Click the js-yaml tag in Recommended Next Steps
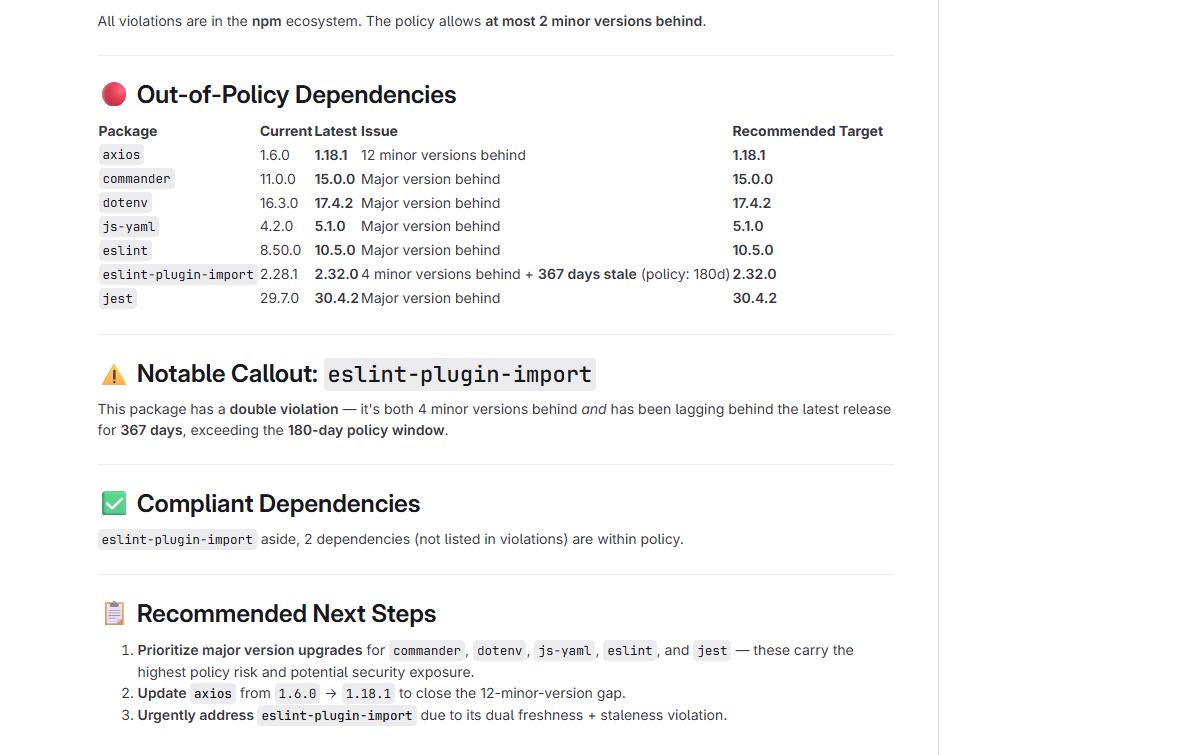 (x=564, y=650)
